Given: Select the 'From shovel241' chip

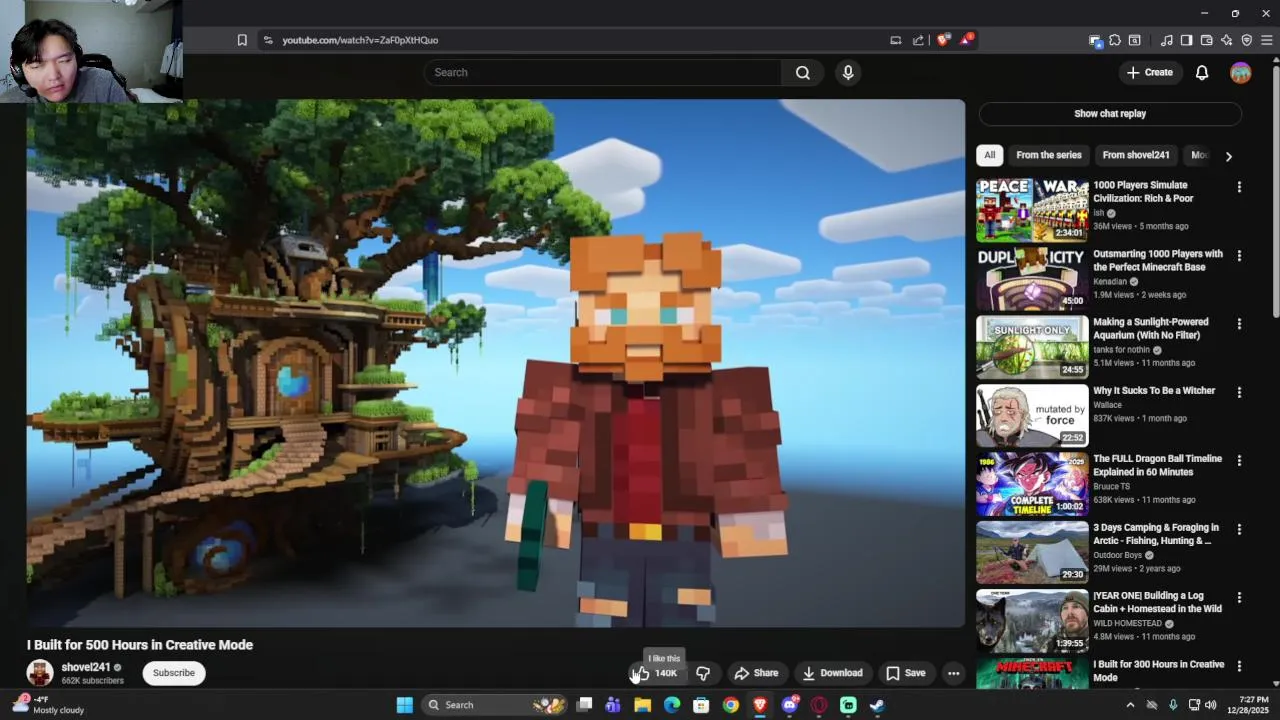Looking at the screenshot, I should (1136, 155).
